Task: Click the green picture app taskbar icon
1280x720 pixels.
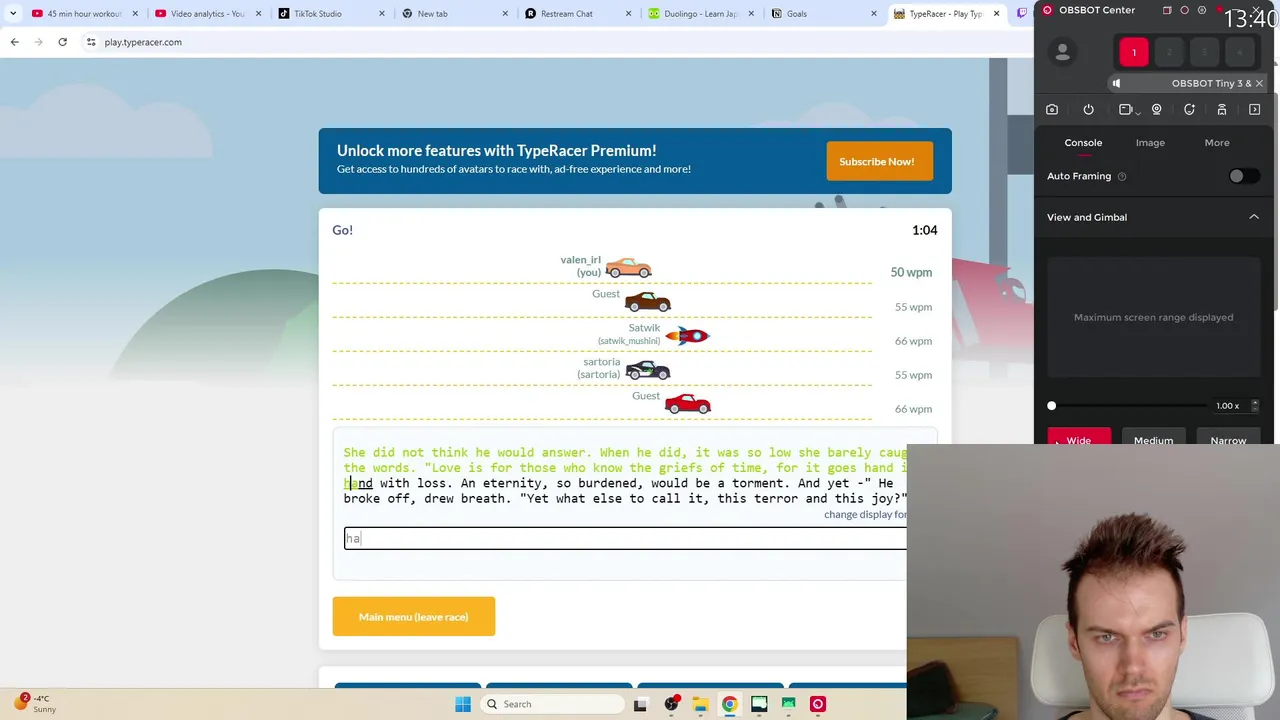Action: click(789, 704)
